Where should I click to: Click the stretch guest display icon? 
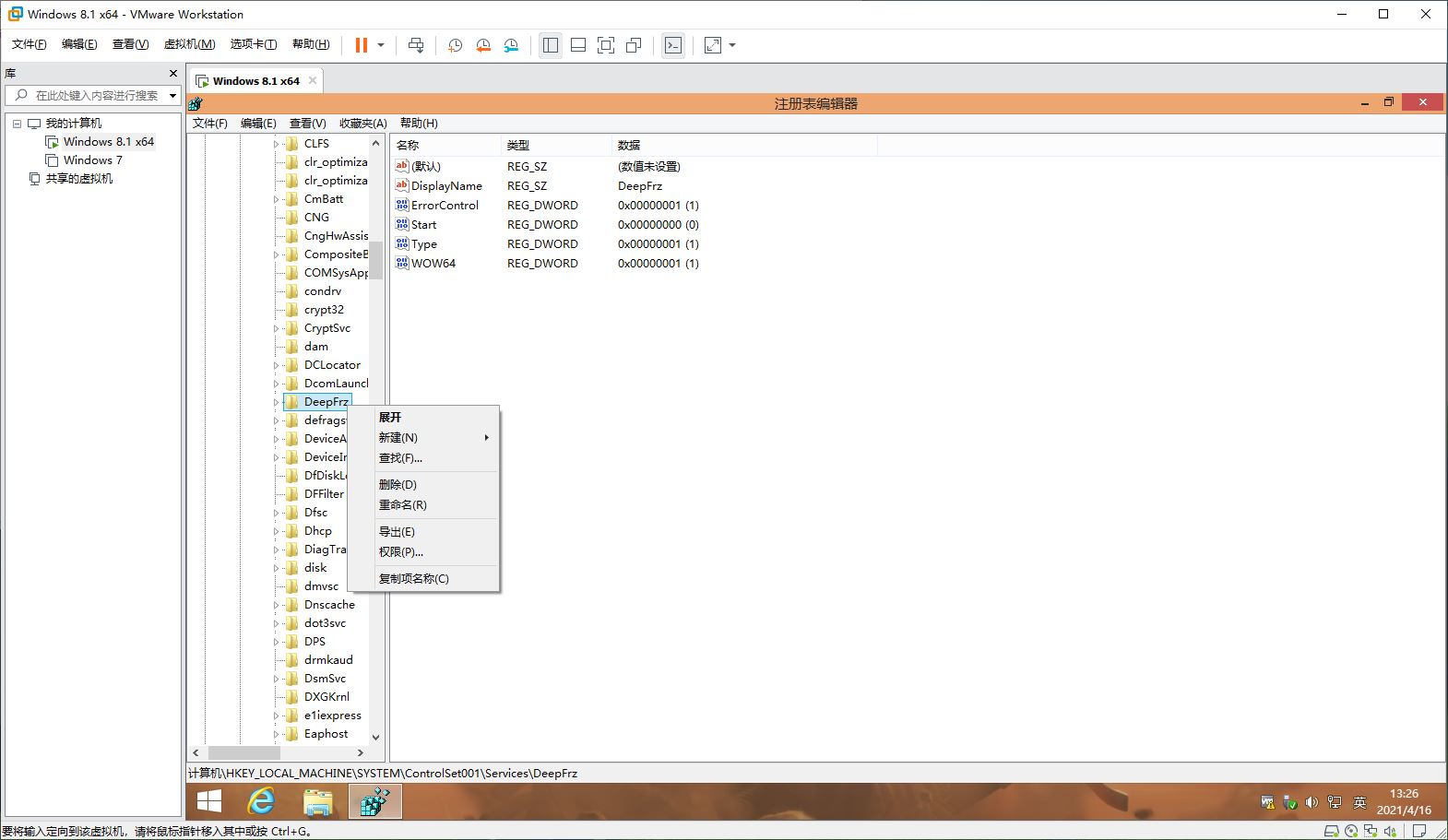point(713,45)
